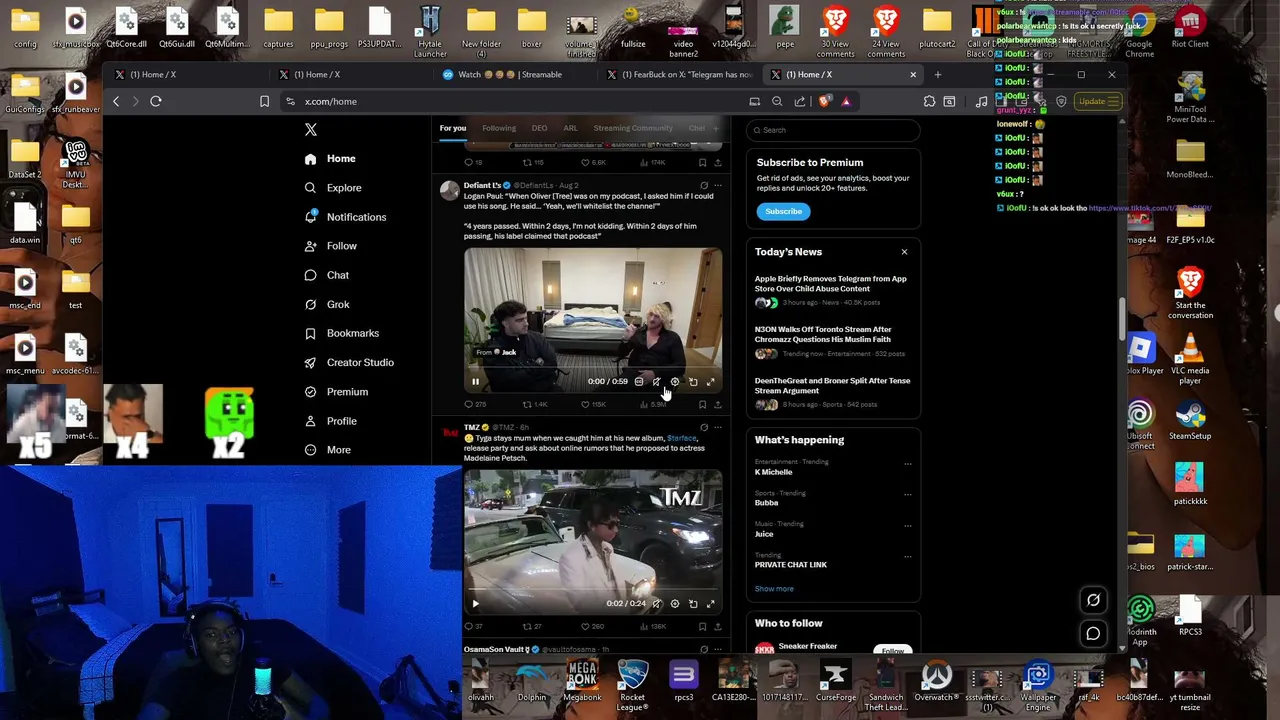This screenshot has height=720, width=1280.
Task: Share the Defiant L's post
Action: pos(717,404)
